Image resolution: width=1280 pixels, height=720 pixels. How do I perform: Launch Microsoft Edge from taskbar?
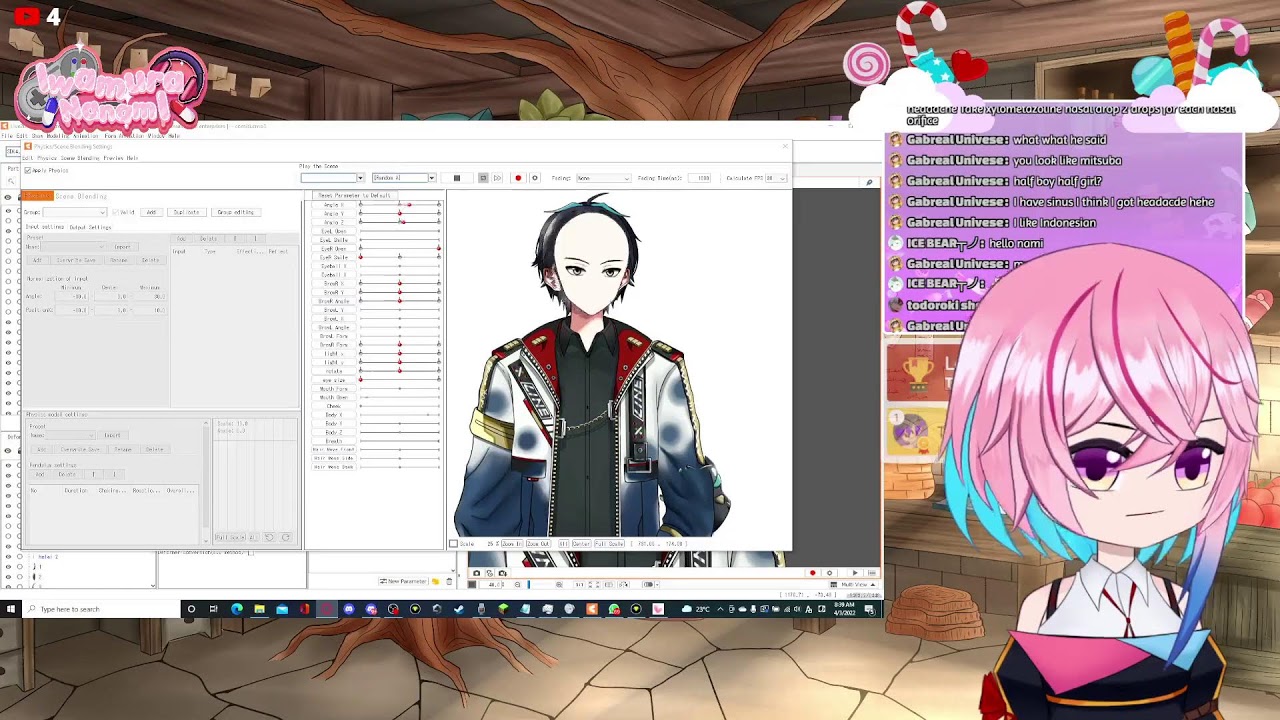click(237, 609)
